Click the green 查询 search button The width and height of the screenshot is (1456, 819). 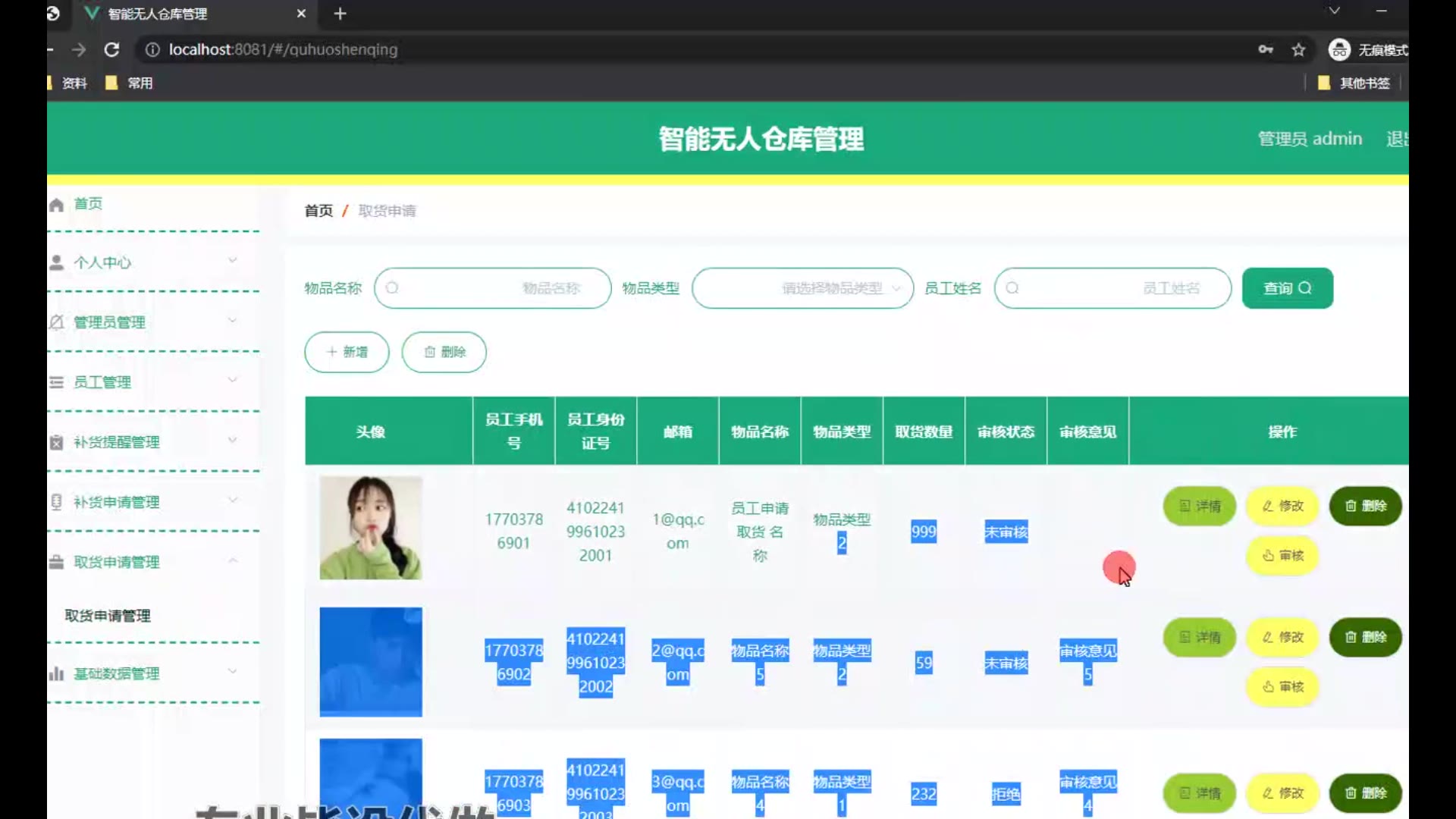(1287, 288)
